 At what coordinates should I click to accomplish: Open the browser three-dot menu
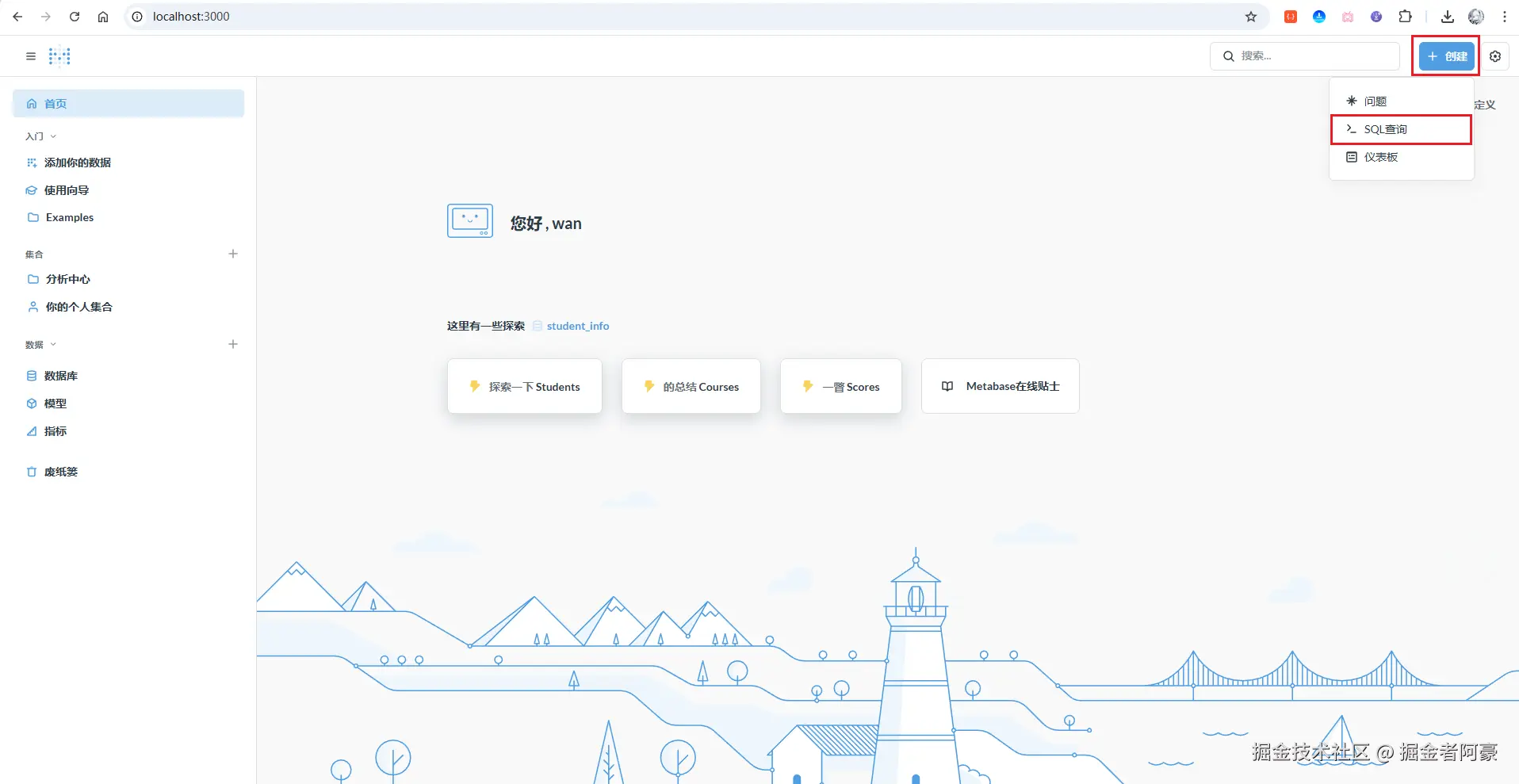point(1505,17)
